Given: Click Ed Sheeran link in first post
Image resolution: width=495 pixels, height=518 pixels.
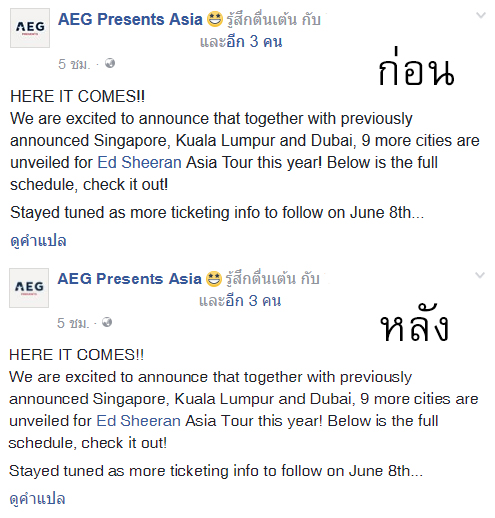Looking at the screenshot, I should pos(139,163).
